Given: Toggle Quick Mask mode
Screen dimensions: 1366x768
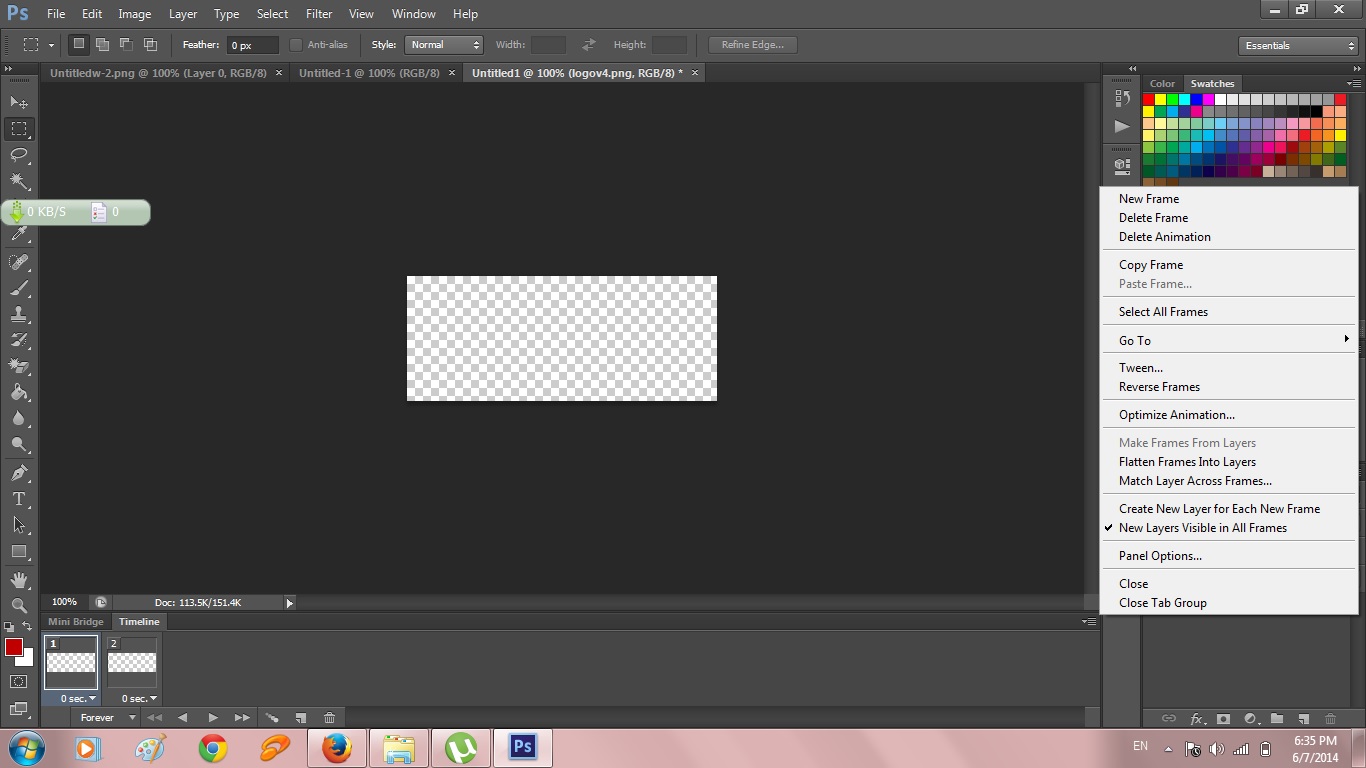Looking at the screenshot, I should (19, 682).
